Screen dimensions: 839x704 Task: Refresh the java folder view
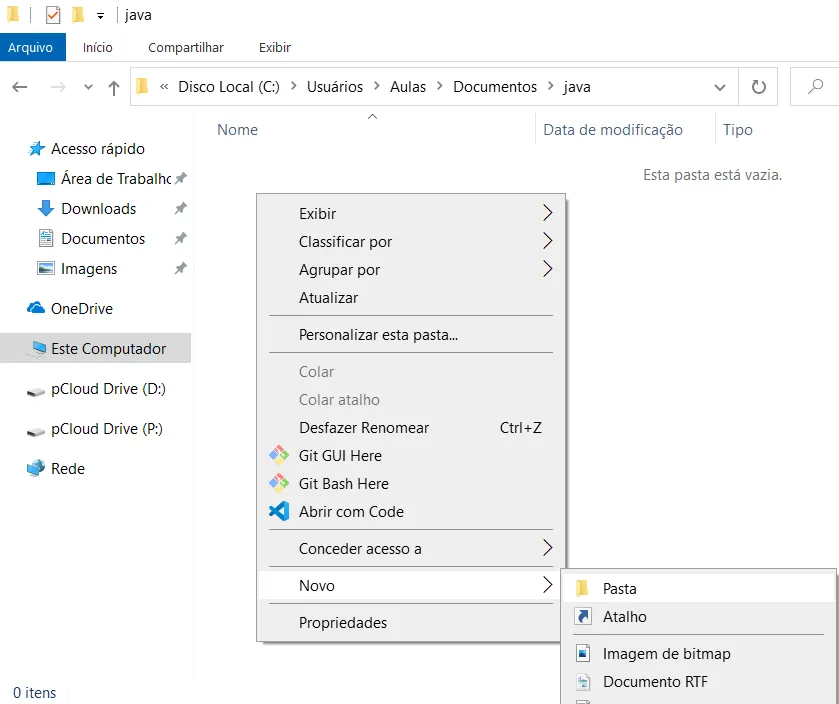click(758, 87)
